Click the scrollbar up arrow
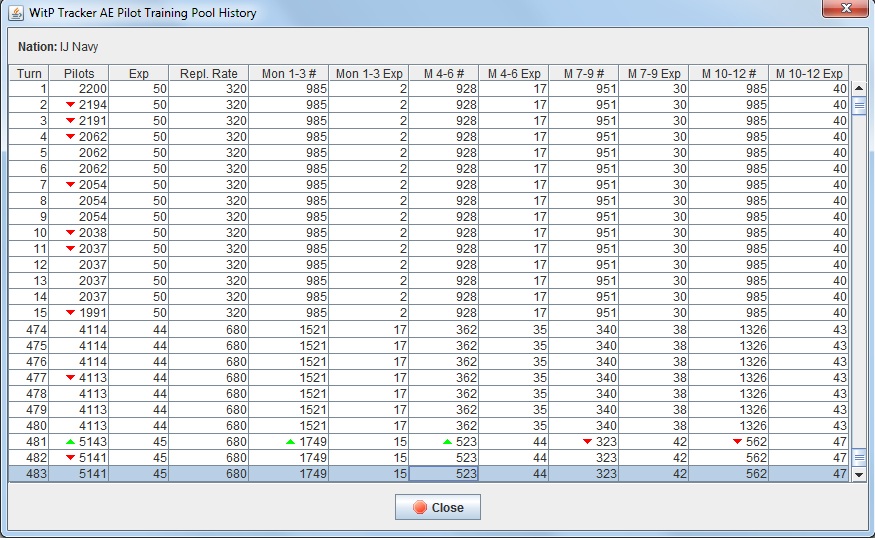The height and width of the screenshot is (540, 875). 859,88
